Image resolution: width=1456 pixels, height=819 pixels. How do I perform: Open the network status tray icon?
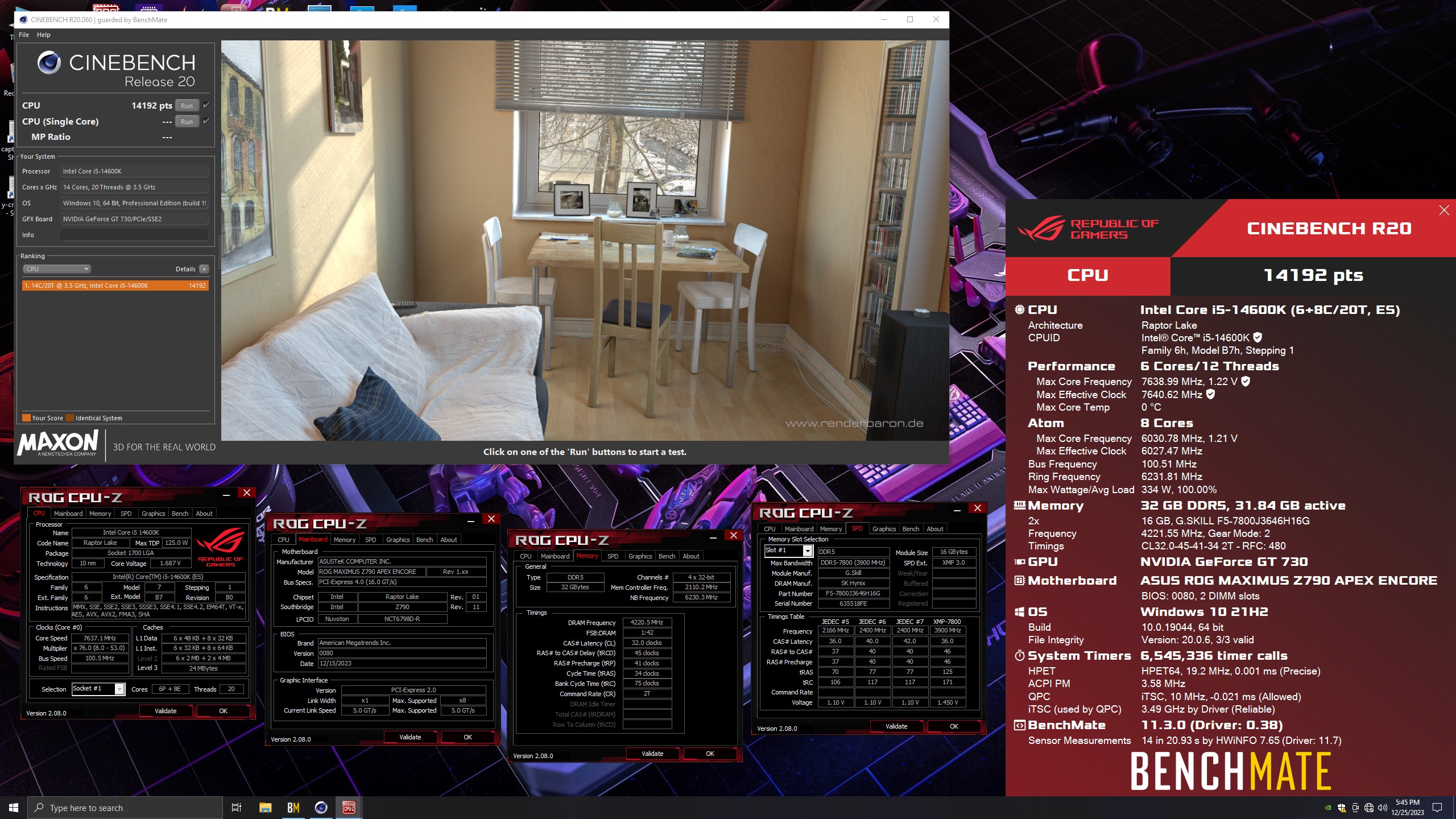point(1369,808)
